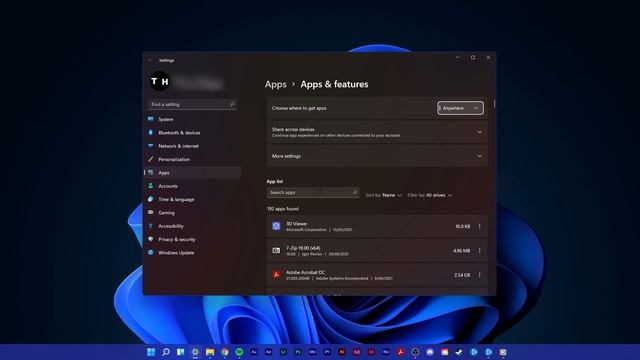640x360 pixels.
Task: Click the 4.96 MB size value
Action: 461,251
